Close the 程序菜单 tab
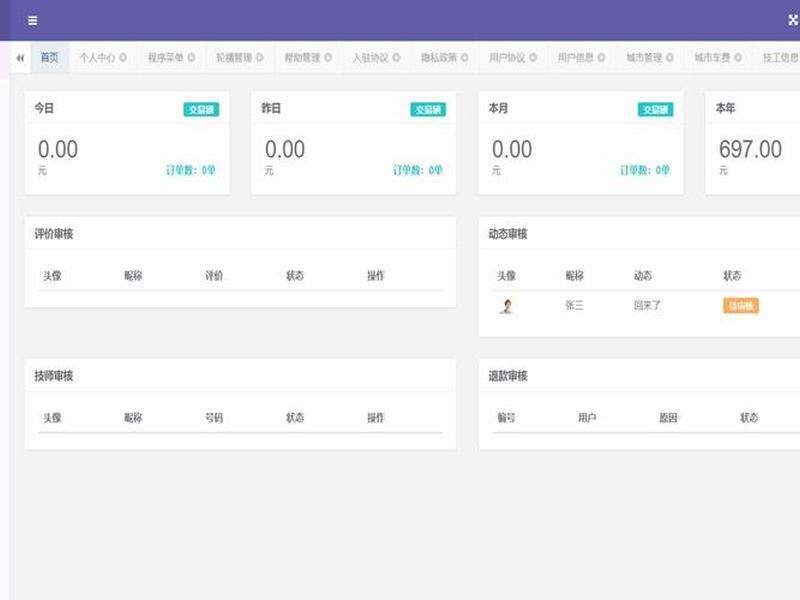Screen dimensions: 800x600 [x=191, y=58]
